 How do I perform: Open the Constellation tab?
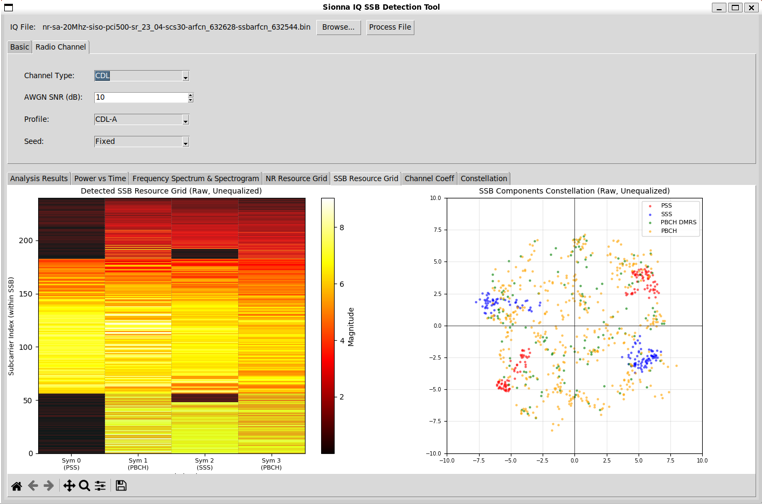point(484,179)
